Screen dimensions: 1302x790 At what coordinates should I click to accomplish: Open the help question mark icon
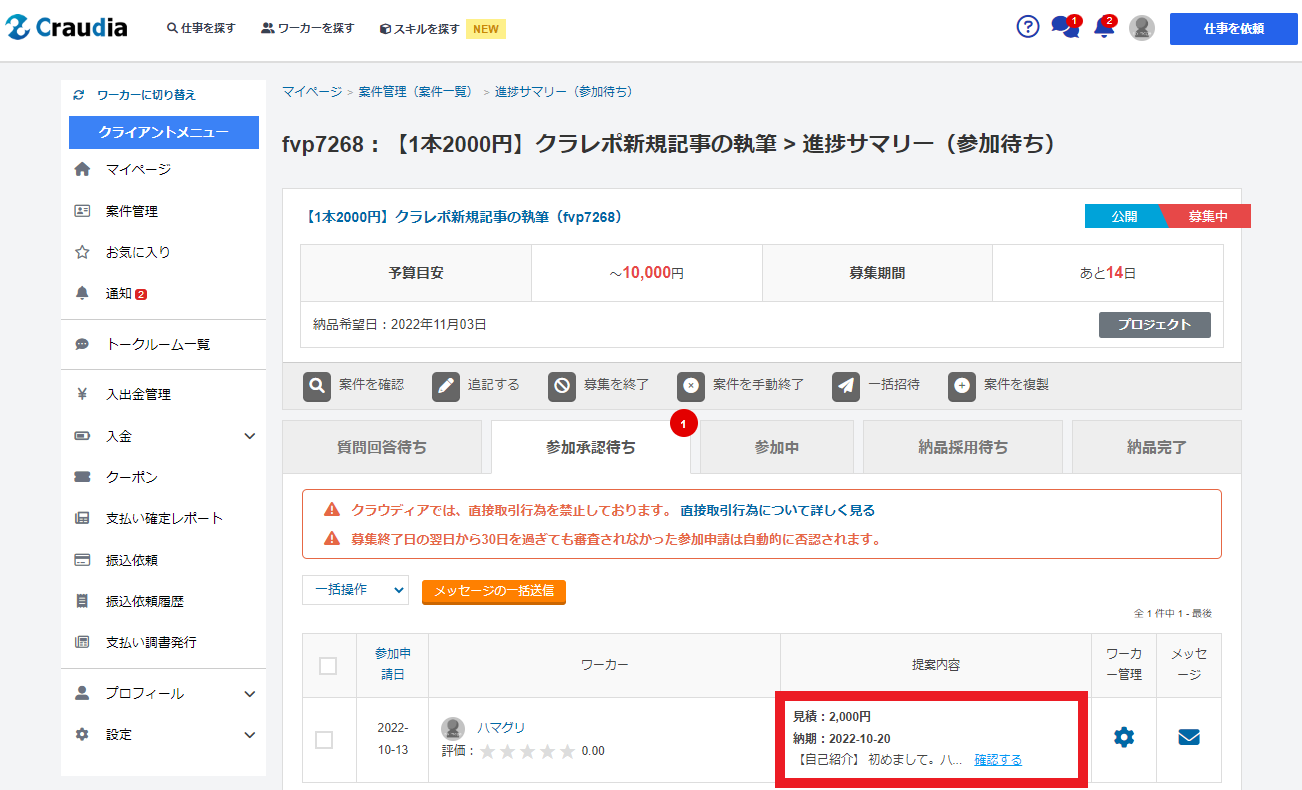click(x=1028, y=27)
